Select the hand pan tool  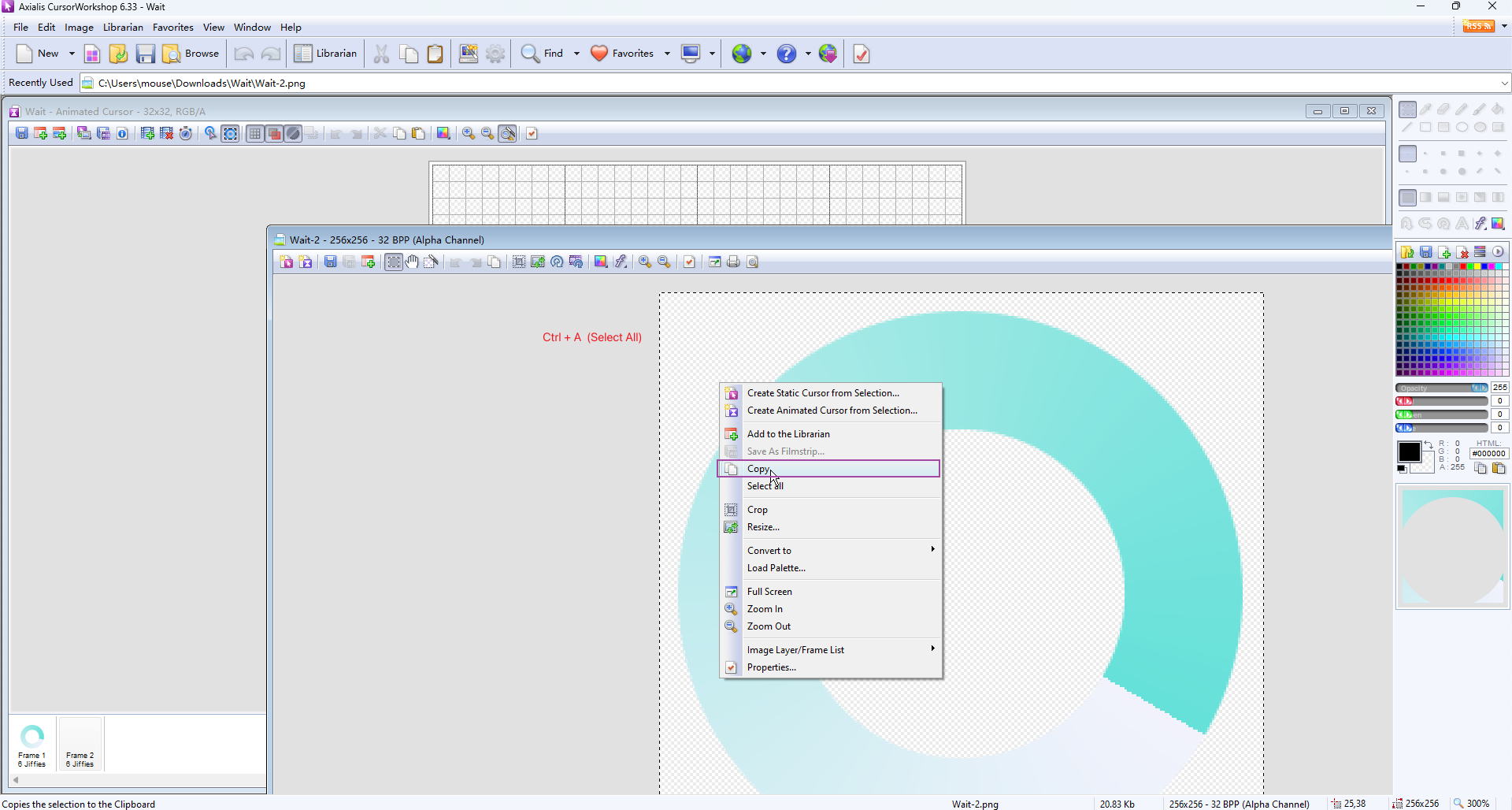[412, 262]
